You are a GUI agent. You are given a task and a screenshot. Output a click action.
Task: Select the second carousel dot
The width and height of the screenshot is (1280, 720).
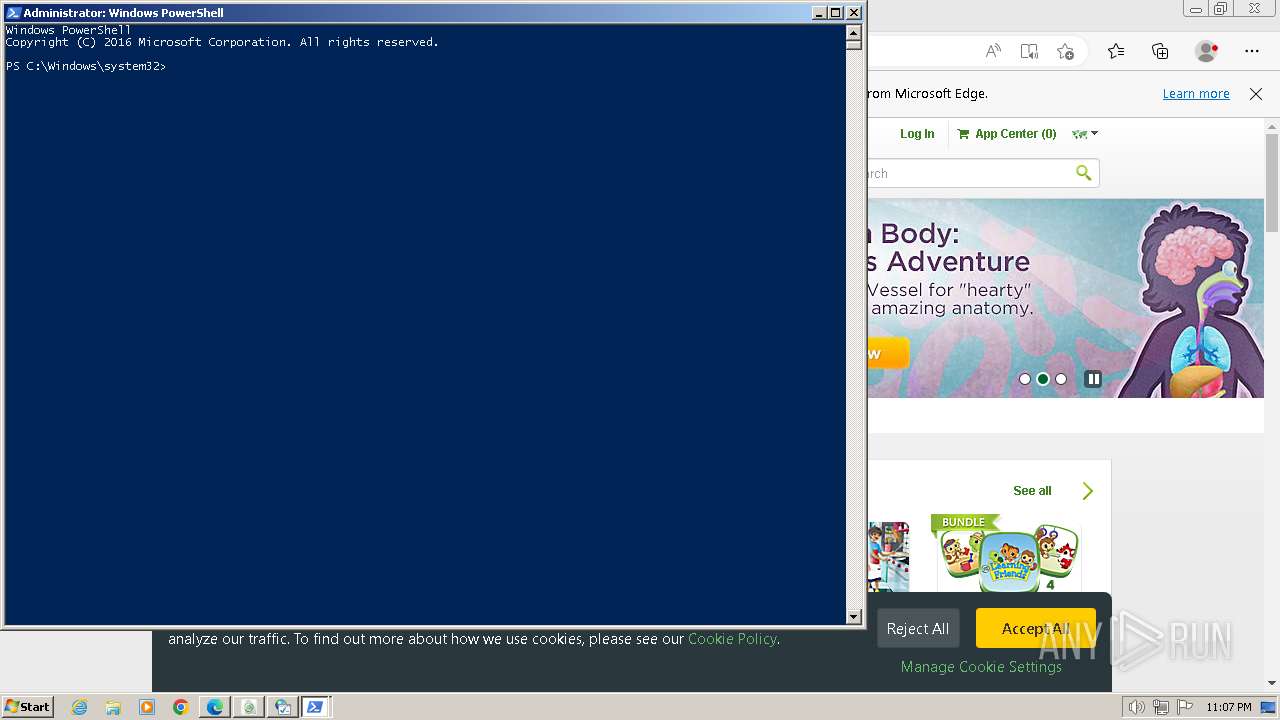coord(1043,379)
